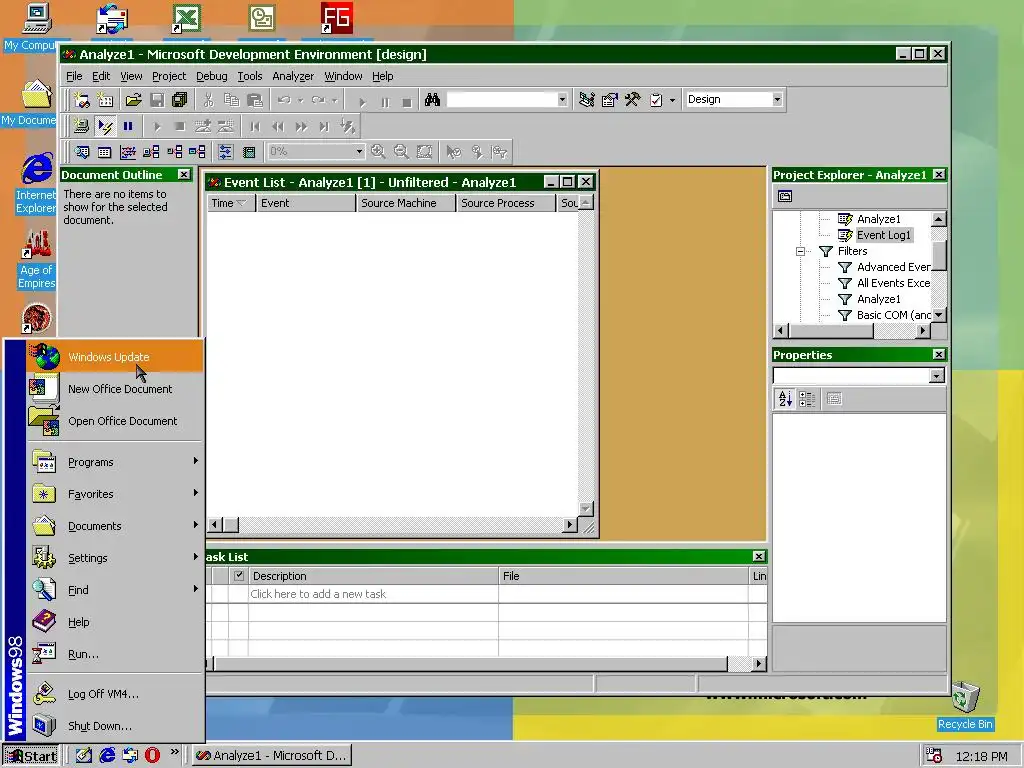The height and width of the screenshot is (768, 1024).
Task: Open the zoom percentage dropdown
Action: pos(359,152)
